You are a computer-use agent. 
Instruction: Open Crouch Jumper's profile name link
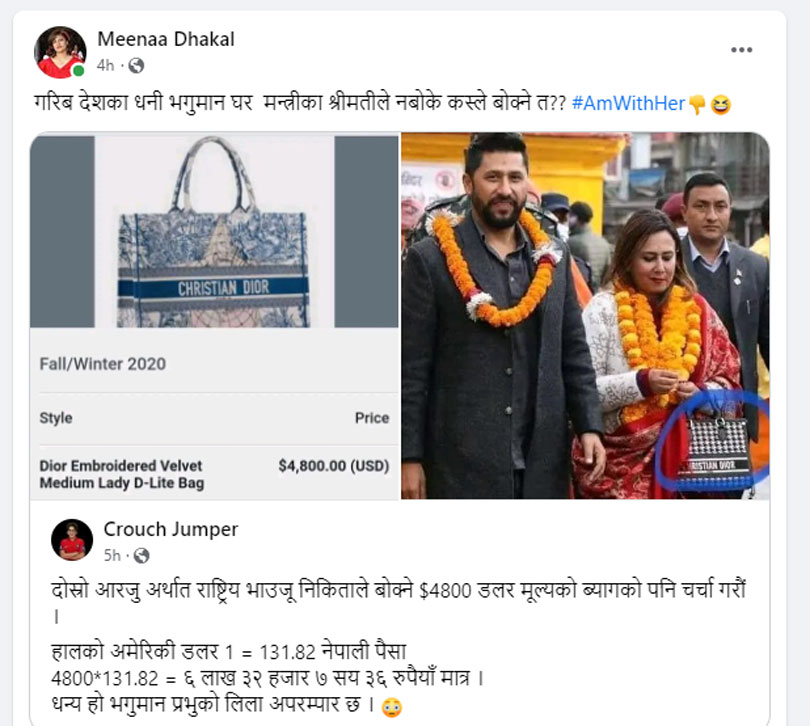[x=170, y=530]
